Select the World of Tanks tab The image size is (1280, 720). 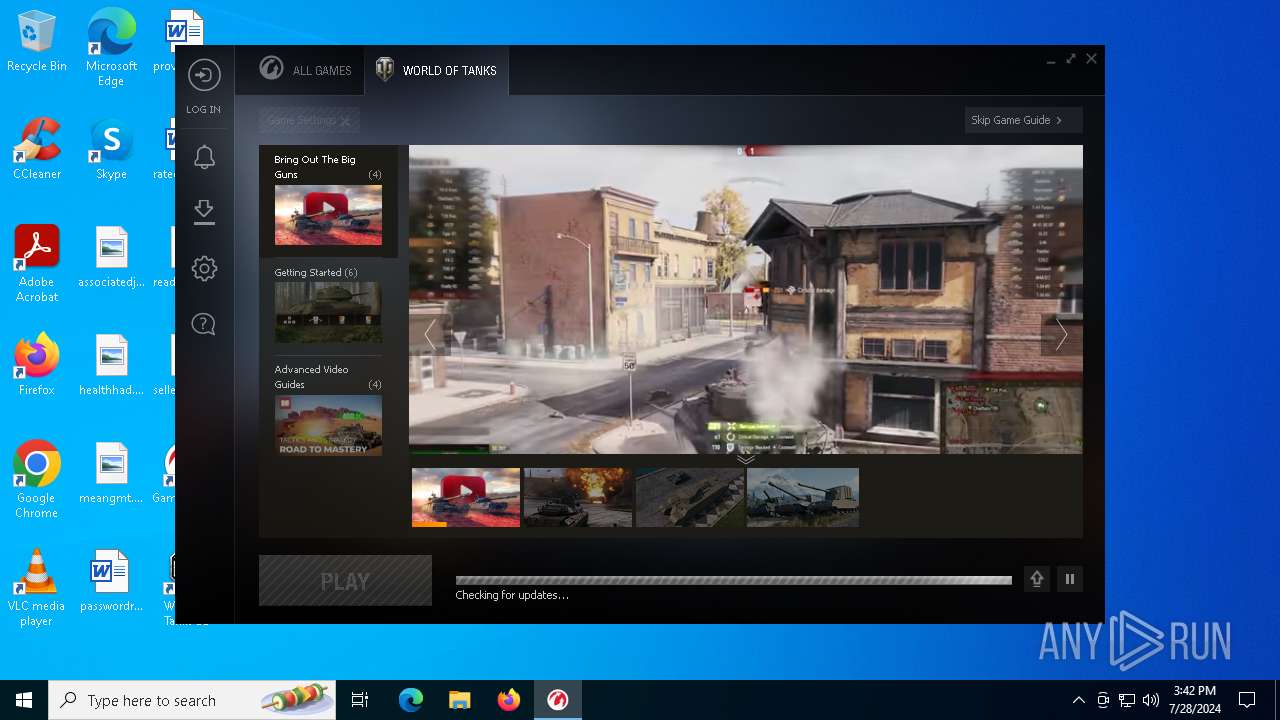pos(436,70)
